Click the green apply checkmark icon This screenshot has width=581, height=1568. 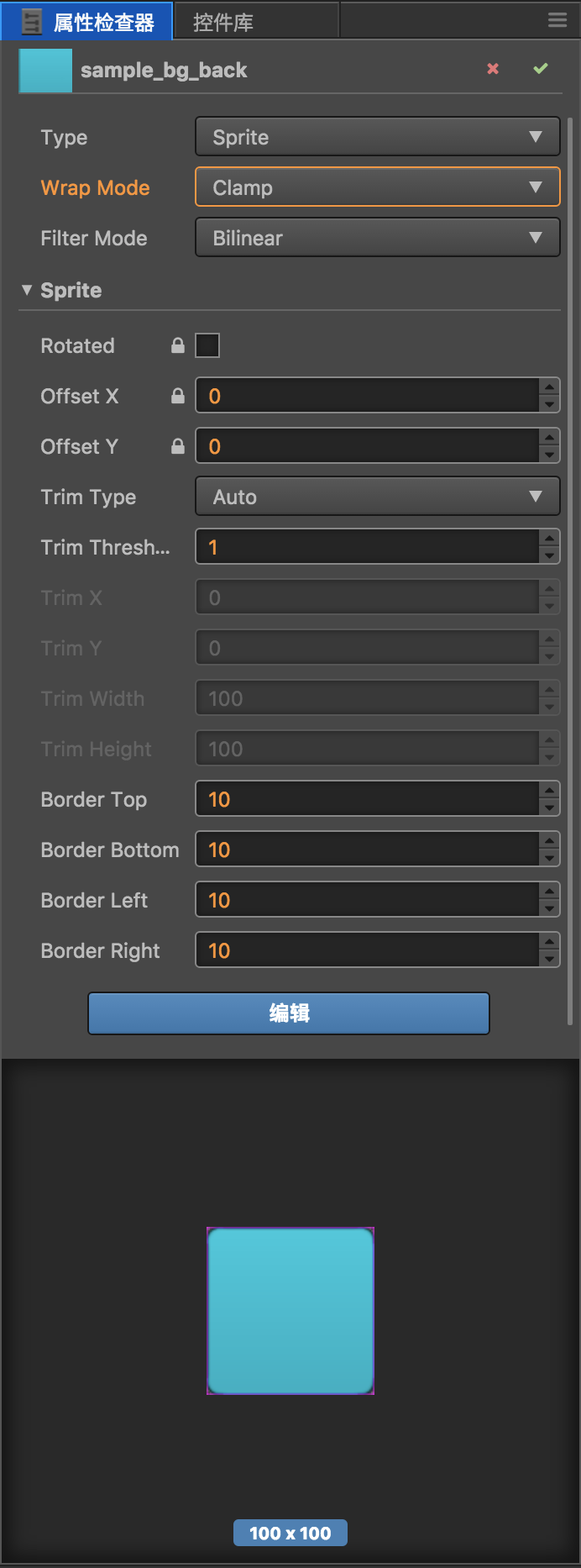pos(541,68)
